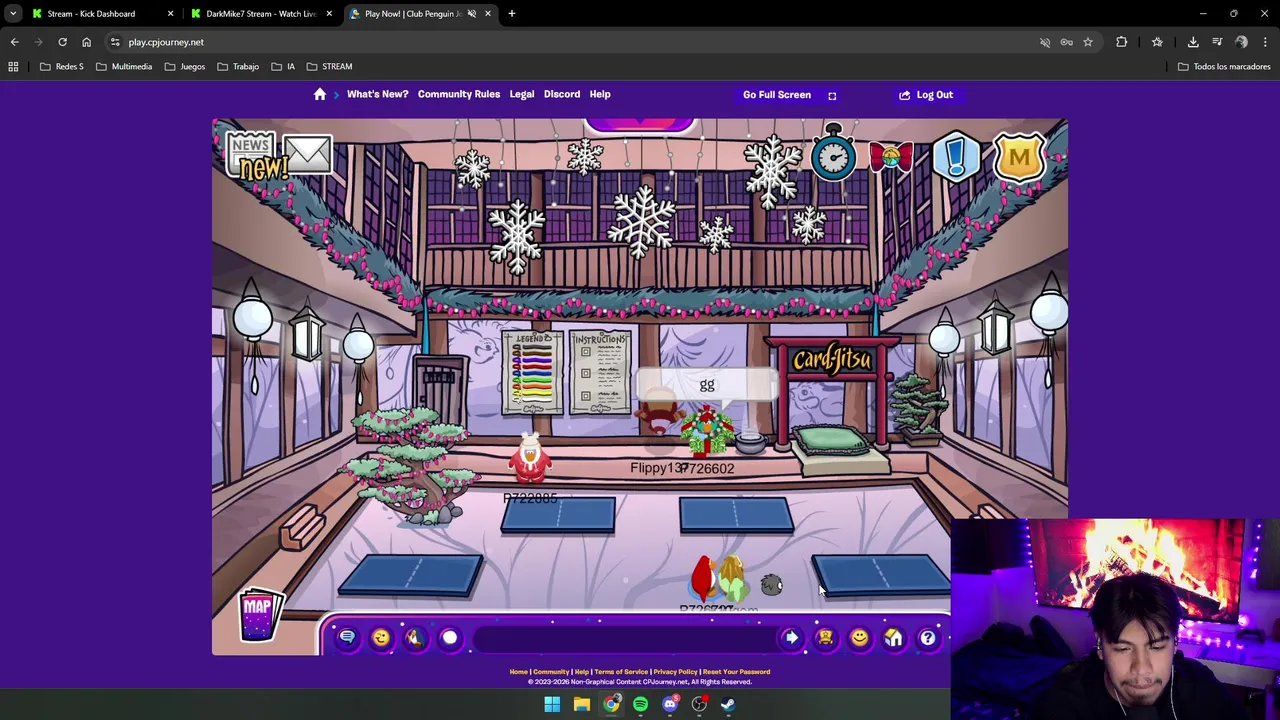Click the blue exclamation shield icon
The width and height of the screenshot is (1280, 720).
(x=957, y=157)
